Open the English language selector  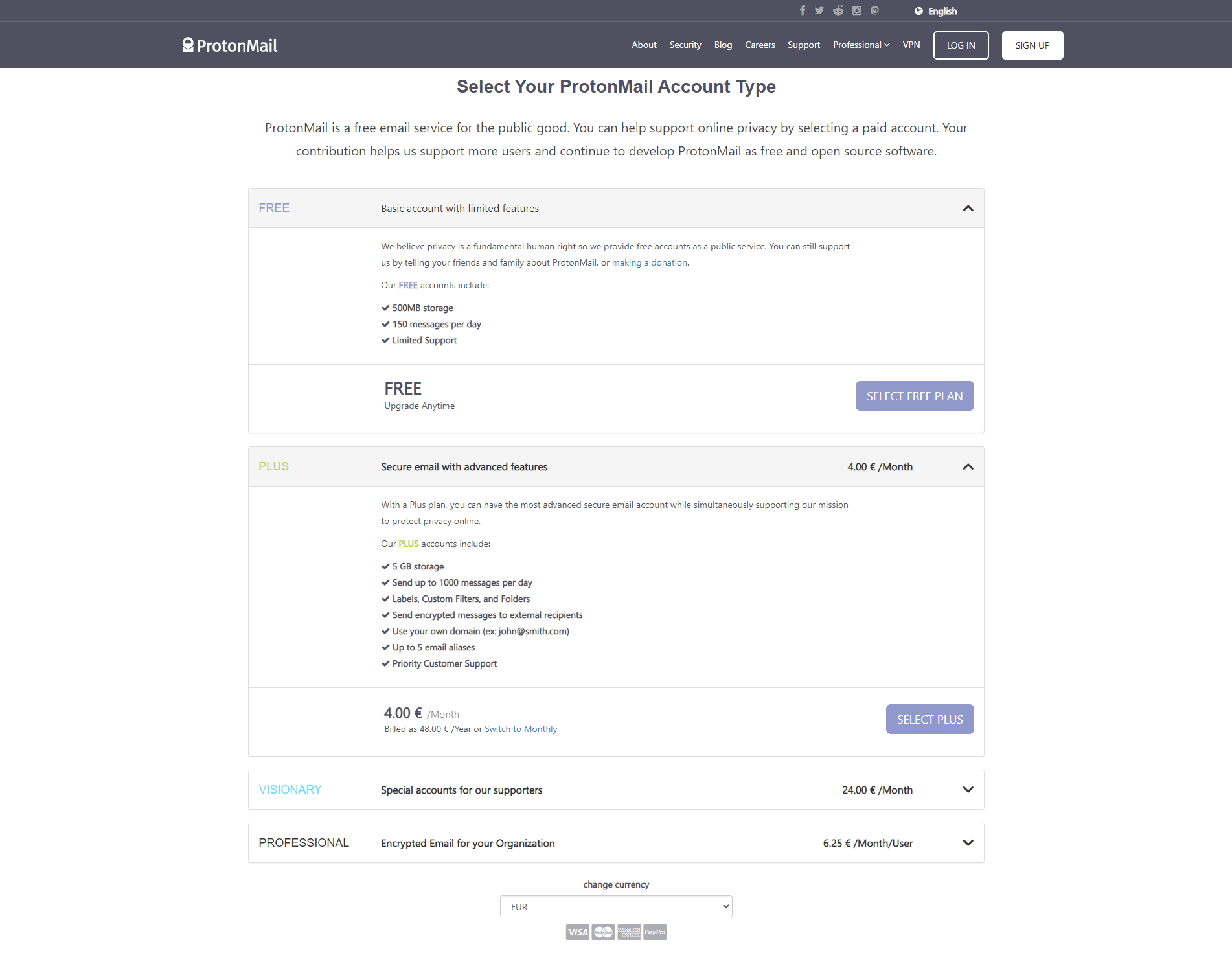[x=935, y=11]
